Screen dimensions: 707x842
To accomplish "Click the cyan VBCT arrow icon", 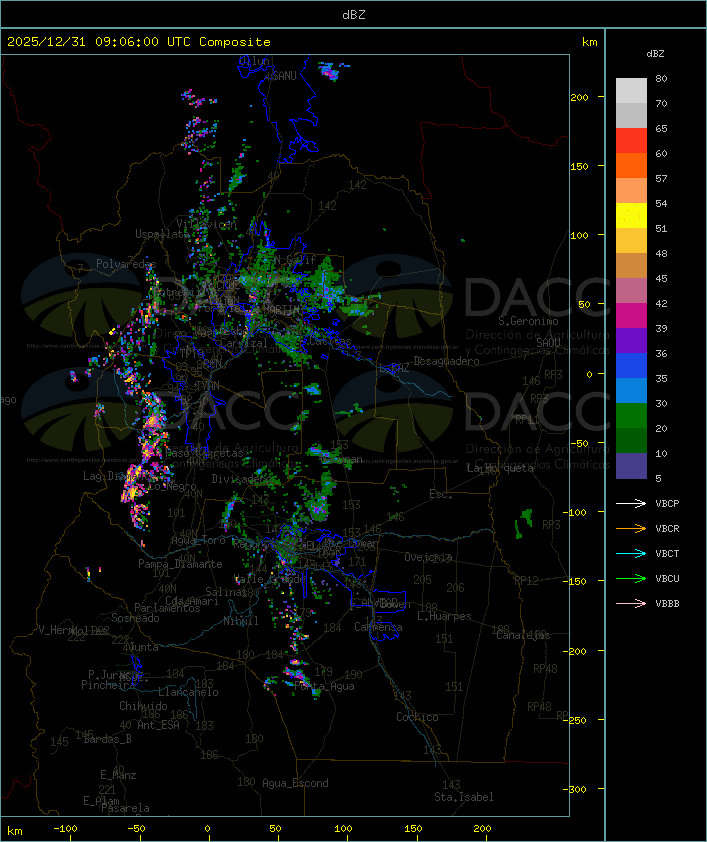I will pos(631,553).
